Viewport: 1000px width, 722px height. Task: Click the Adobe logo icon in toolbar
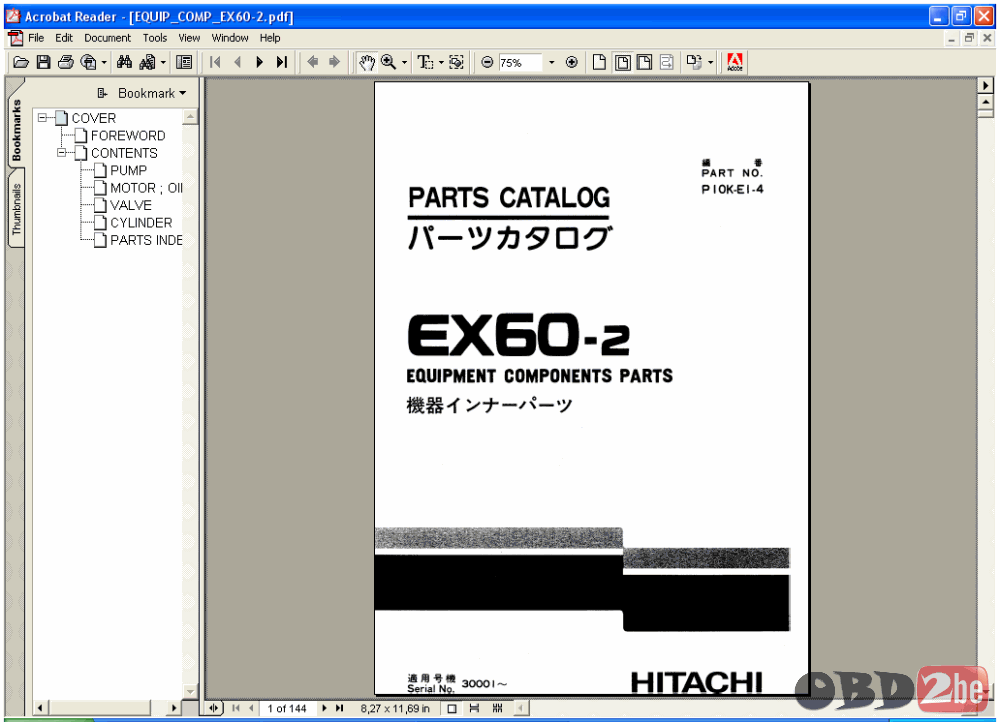pos(735,62)
